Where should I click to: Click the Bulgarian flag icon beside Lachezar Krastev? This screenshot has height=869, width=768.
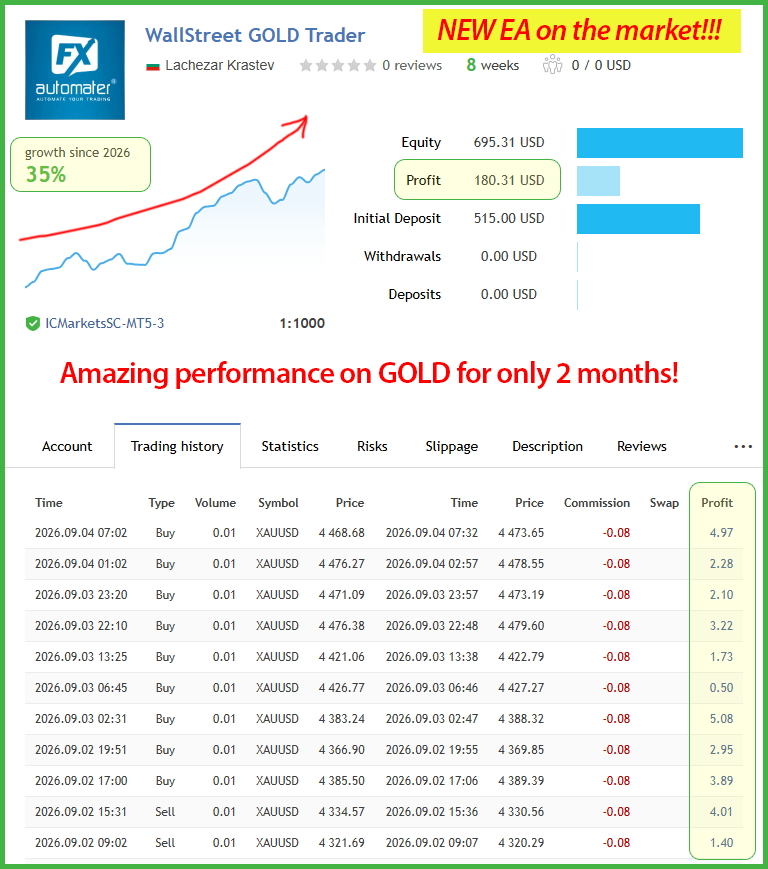pyautogui.click(x=152, y=67)
